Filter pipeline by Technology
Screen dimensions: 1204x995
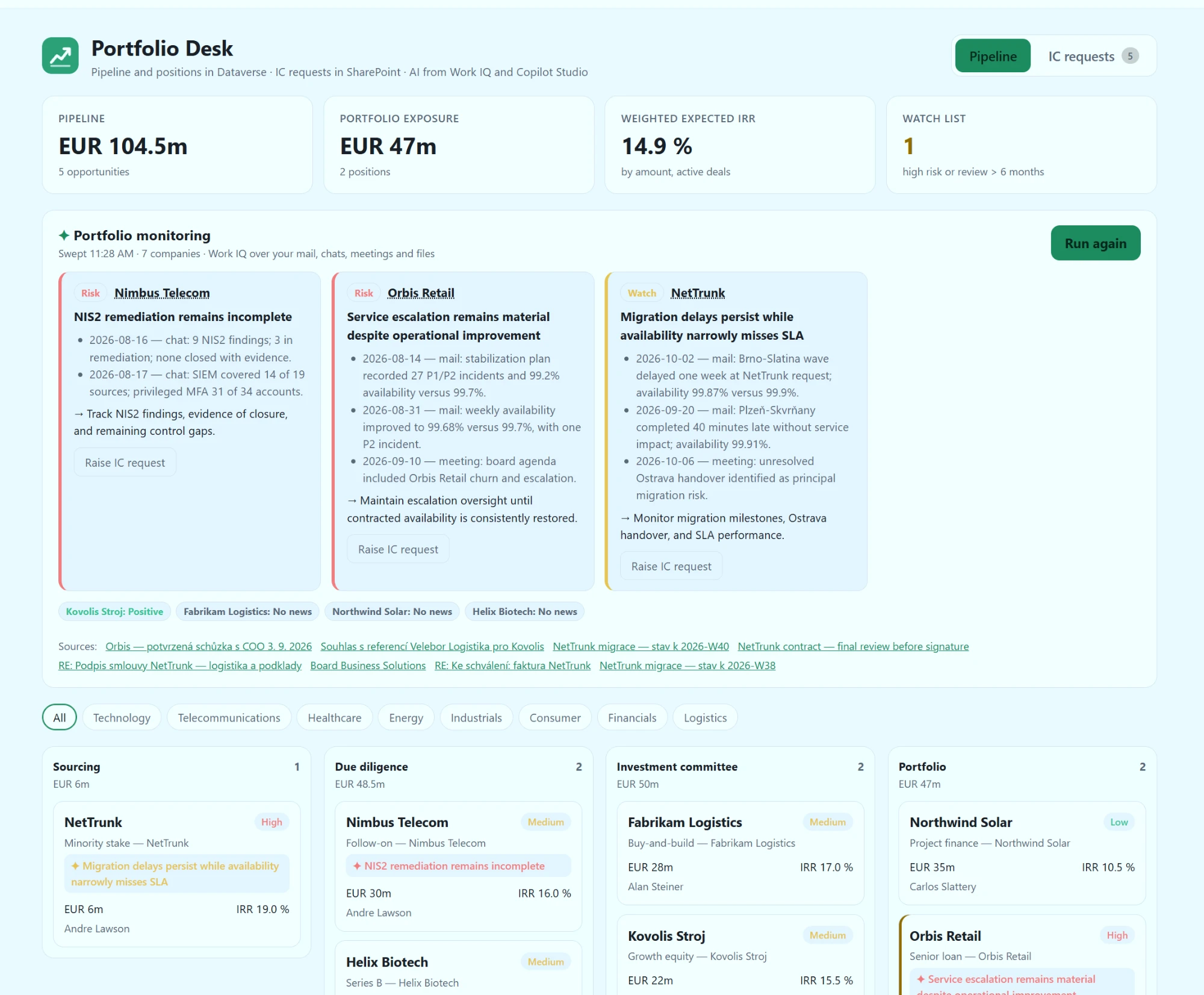(122, 717)
